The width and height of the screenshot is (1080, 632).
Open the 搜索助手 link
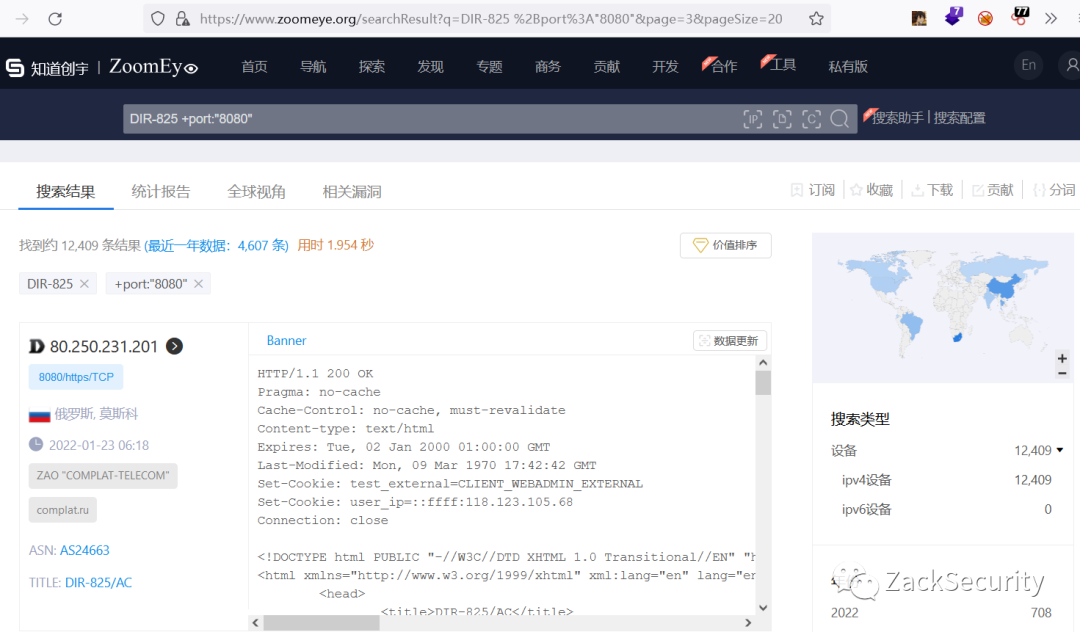[x=897, y=118]
